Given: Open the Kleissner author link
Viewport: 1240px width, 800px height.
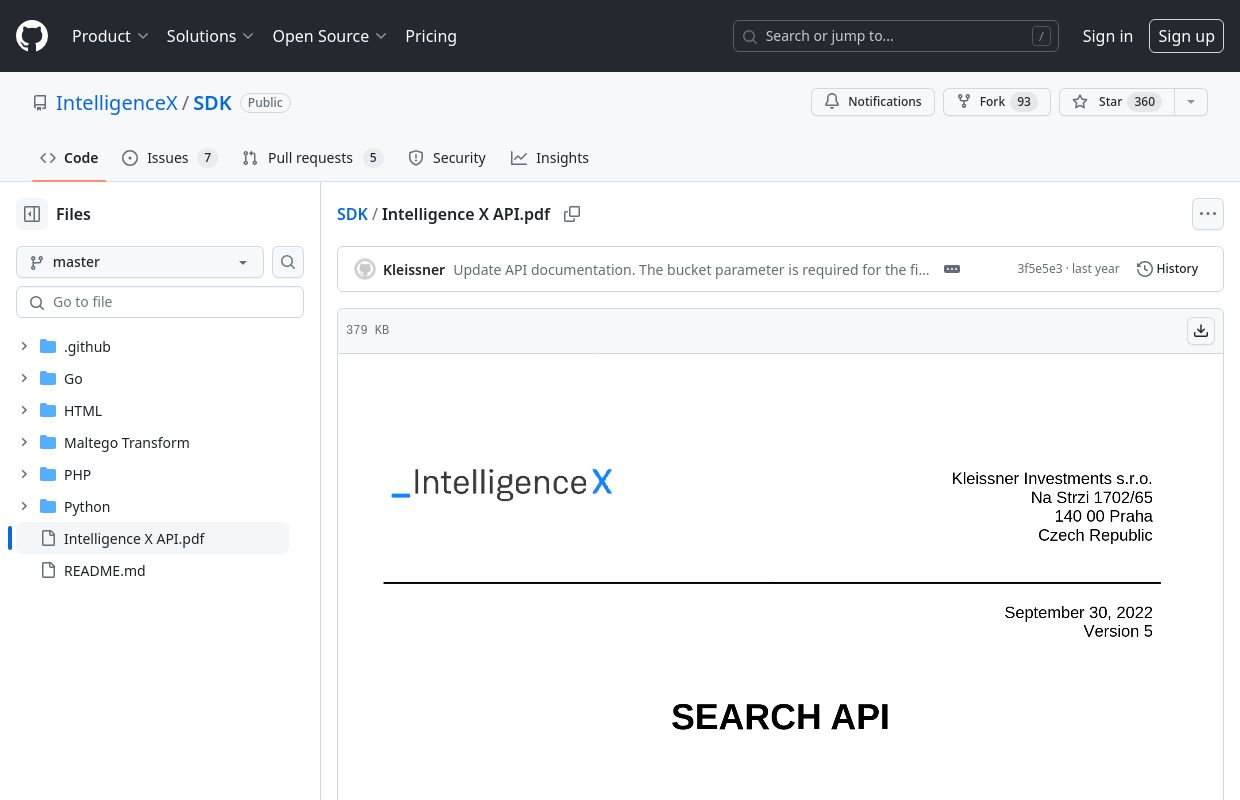Looking at the screenshot, I should click(414, 269).
